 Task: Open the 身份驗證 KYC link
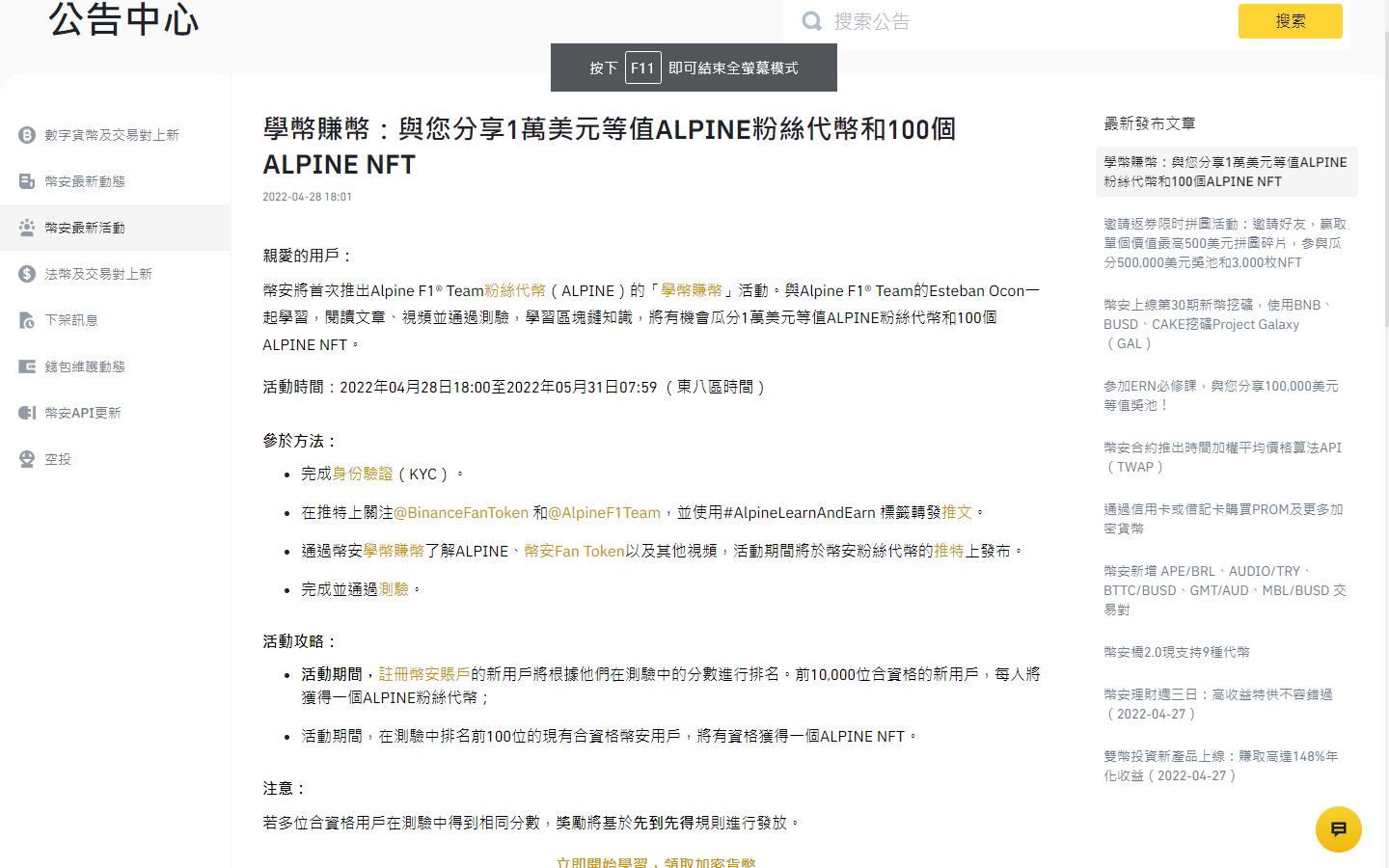tap(363, 474)
